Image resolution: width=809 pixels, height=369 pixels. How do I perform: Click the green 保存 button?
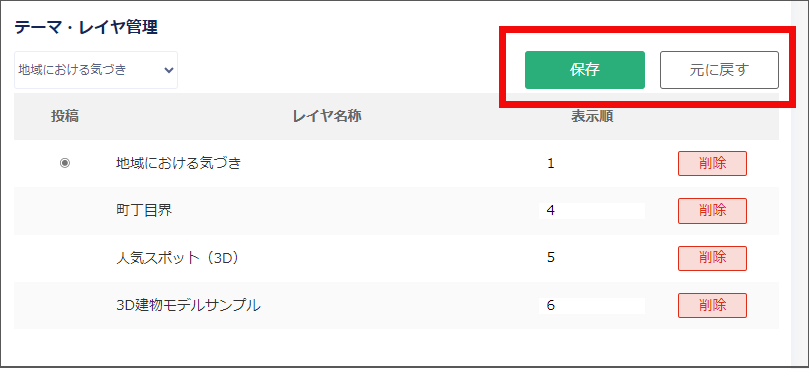pos(585,70)
